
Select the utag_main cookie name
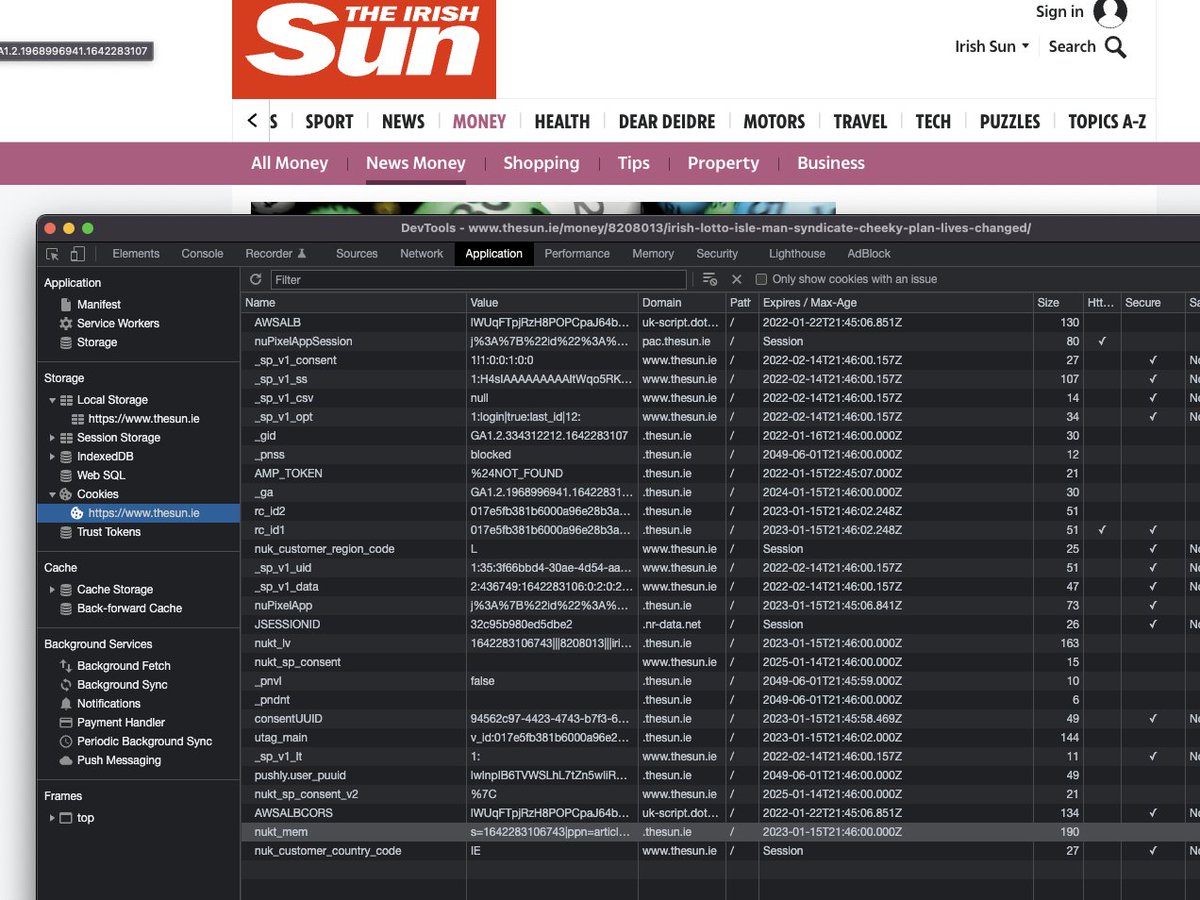tap(280, 737)
